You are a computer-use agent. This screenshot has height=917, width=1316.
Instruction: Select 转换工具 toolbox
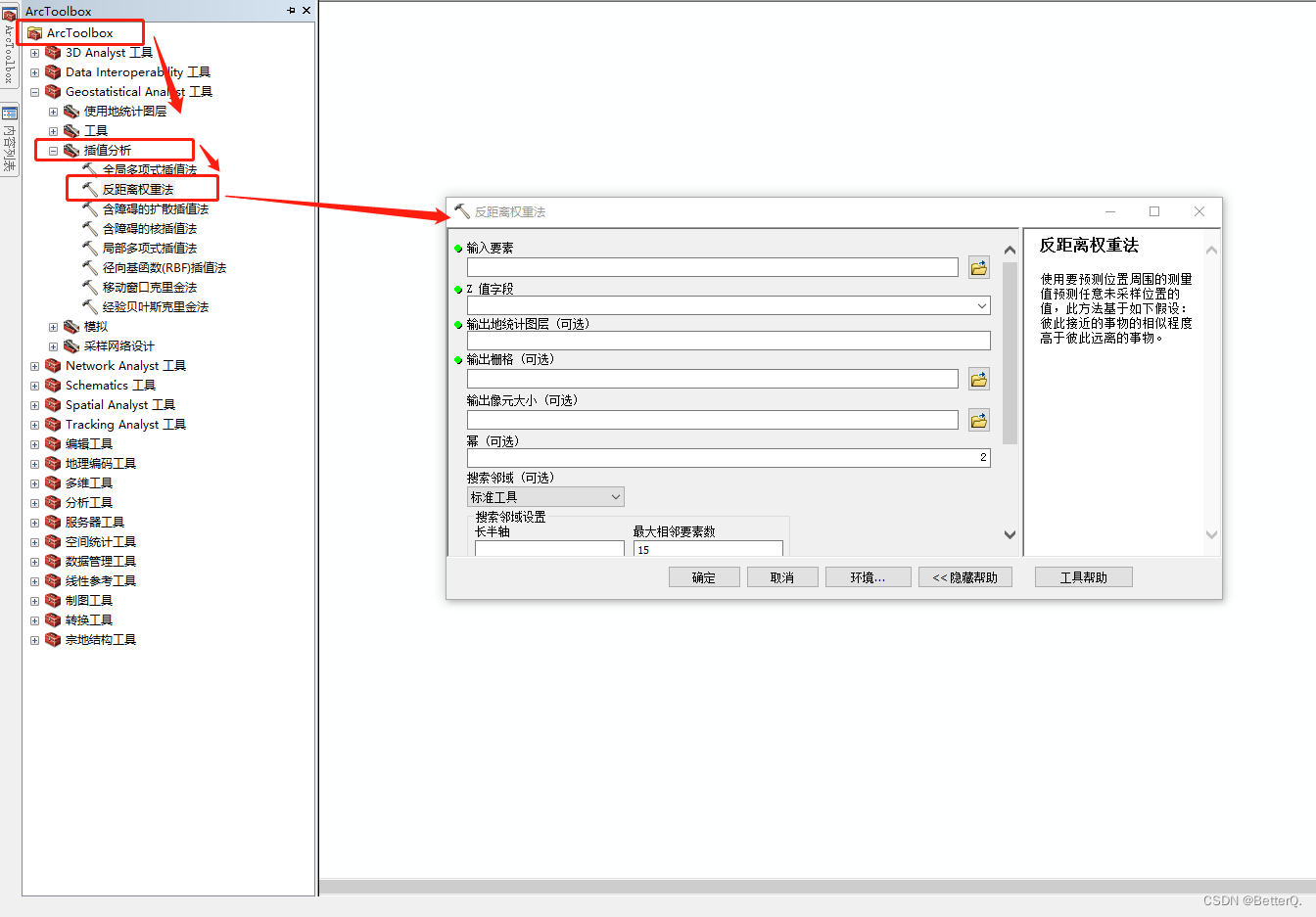tap(89, 620)
